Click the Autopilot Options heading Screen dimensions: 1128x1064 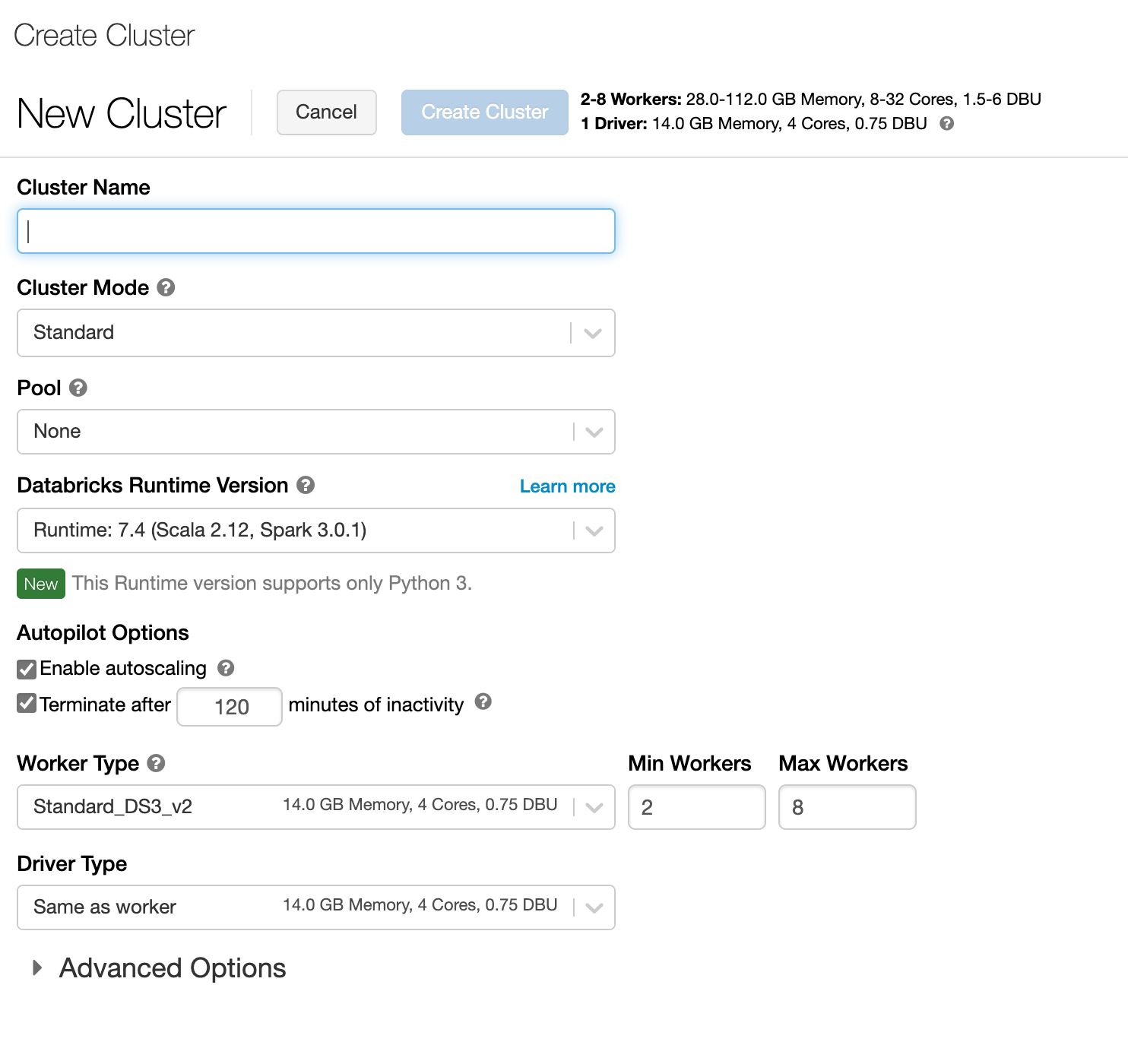103,632
